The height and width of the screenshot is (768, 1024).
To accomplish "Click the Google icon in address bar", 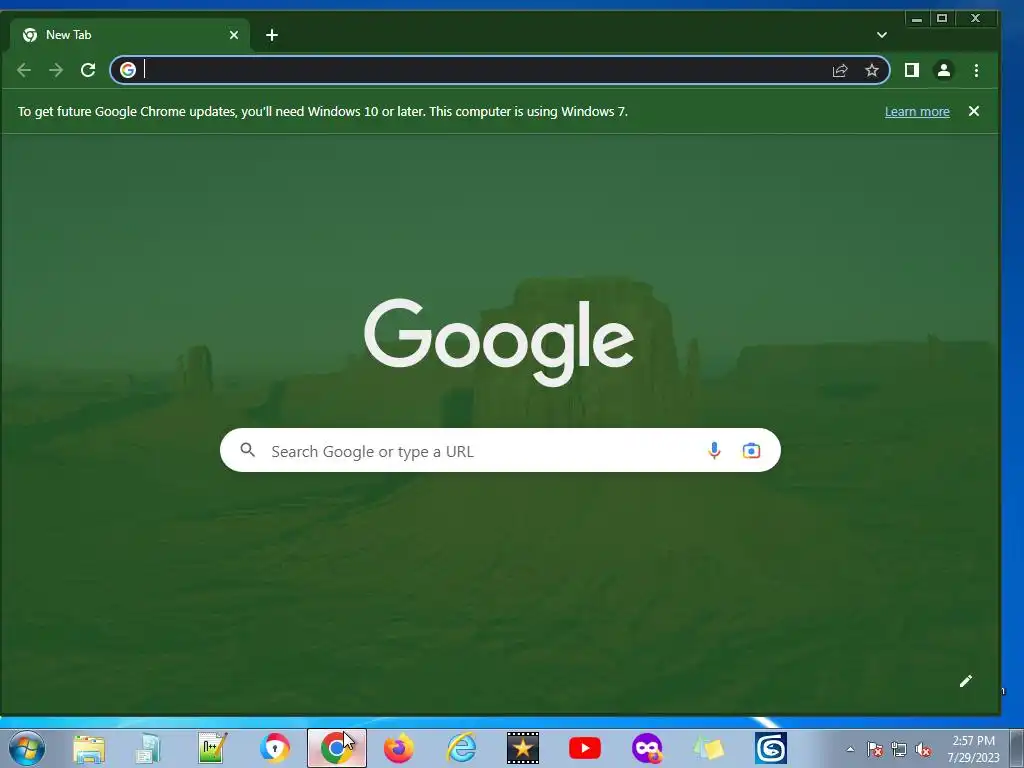I will click(x=128, y=70).
